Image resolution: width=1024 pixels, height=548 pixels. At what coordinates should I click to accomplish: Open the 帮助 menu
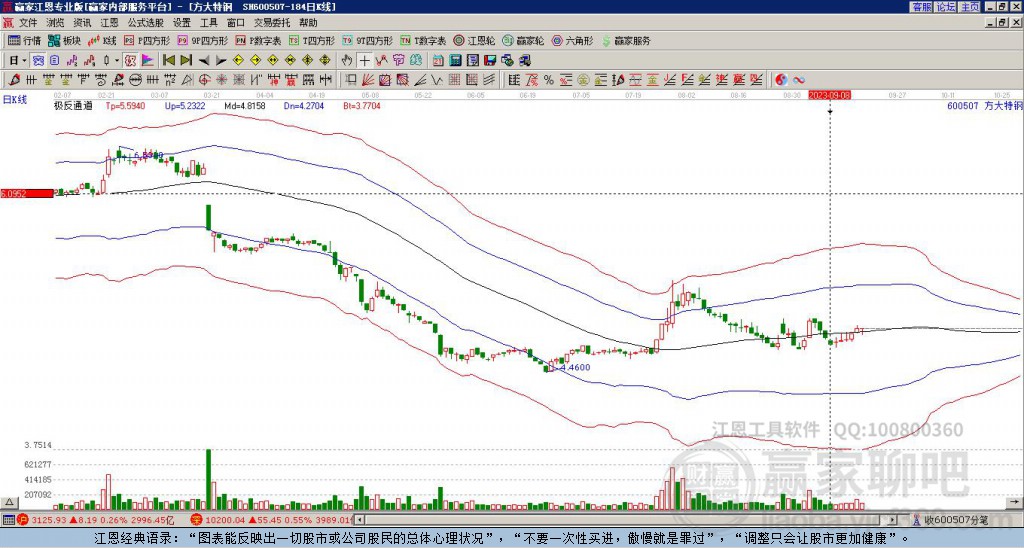308,23
